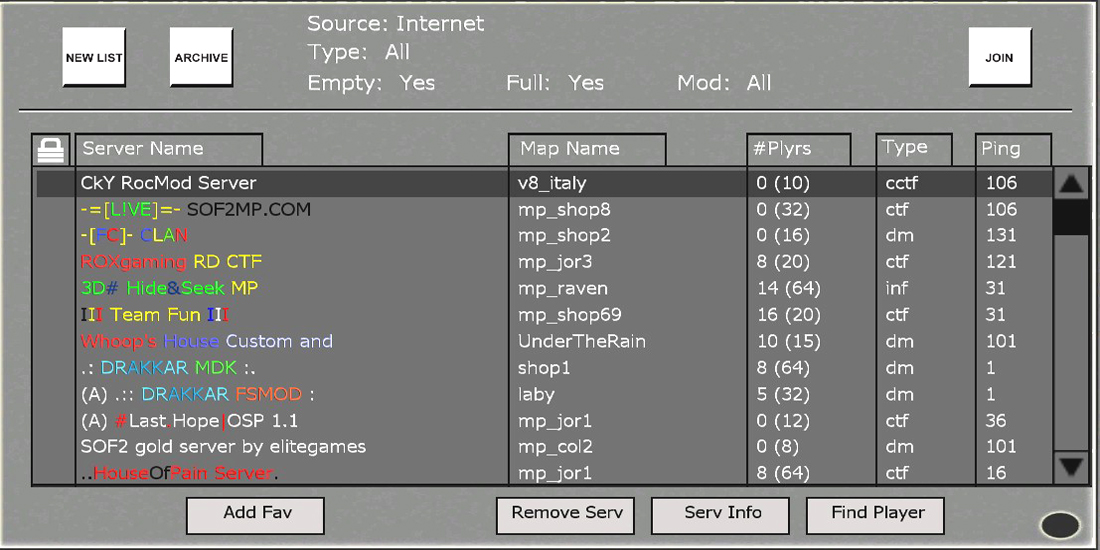Click the Find Player button
The height and width of the screenshot is (550, 1100).
877,514
